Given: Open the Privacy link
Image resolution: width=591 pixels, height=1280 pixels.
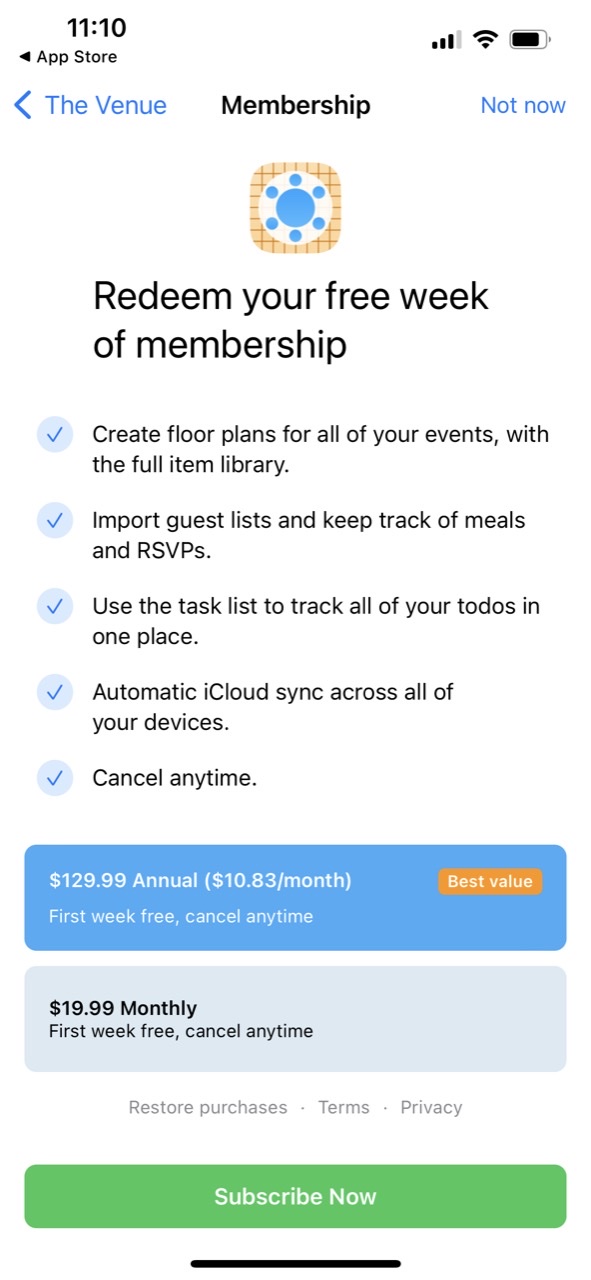Looking at the screenshot, I should point(431,1107).
